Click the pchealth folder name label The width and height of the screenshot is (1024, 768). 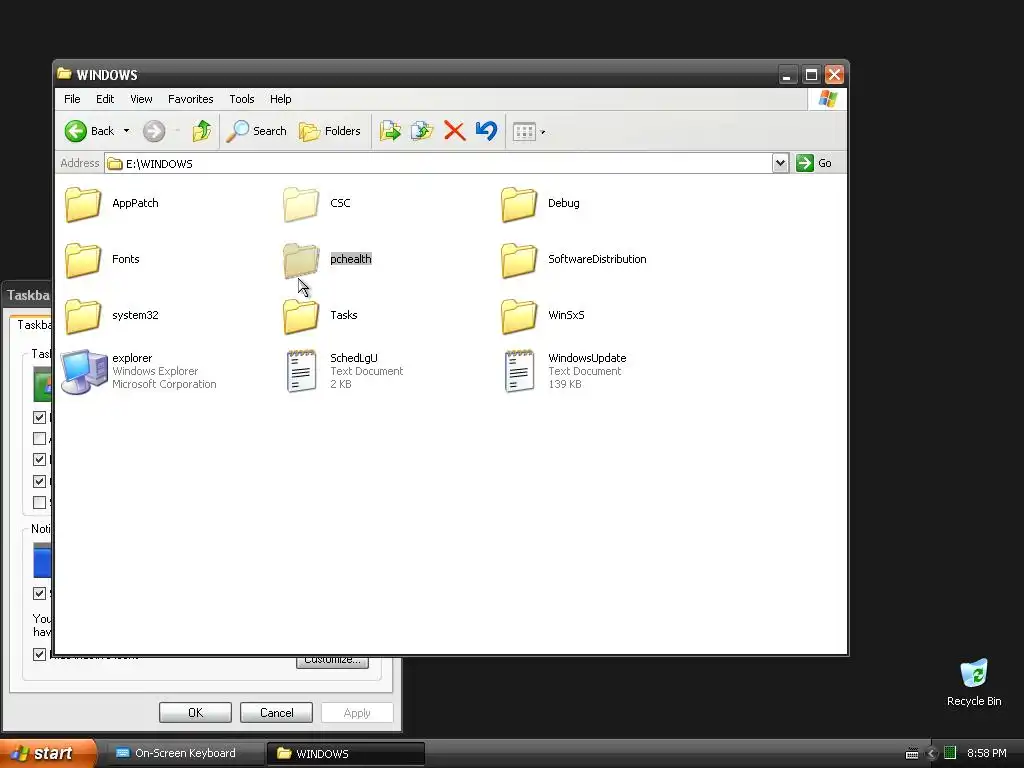(351, 259)
